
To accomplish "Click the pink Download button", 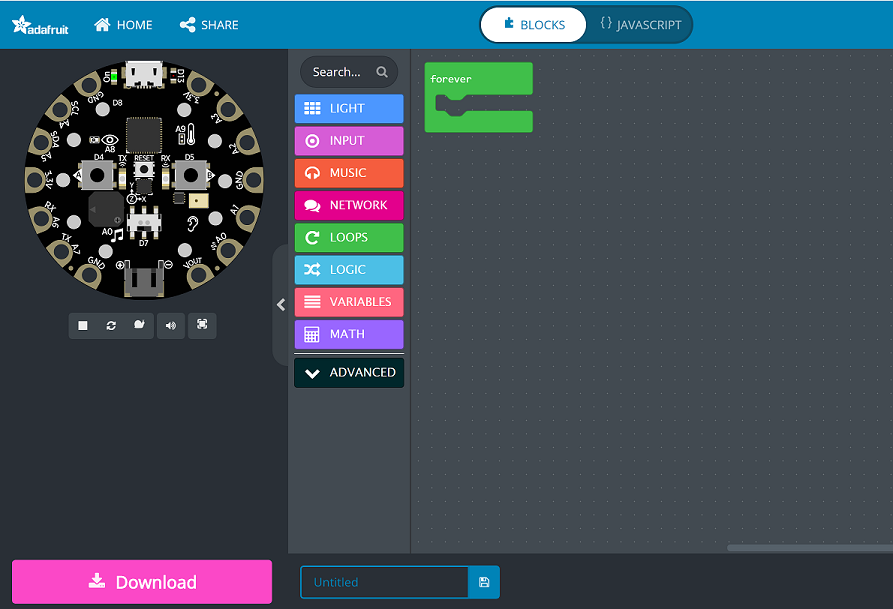I will (x=142, y=582).
